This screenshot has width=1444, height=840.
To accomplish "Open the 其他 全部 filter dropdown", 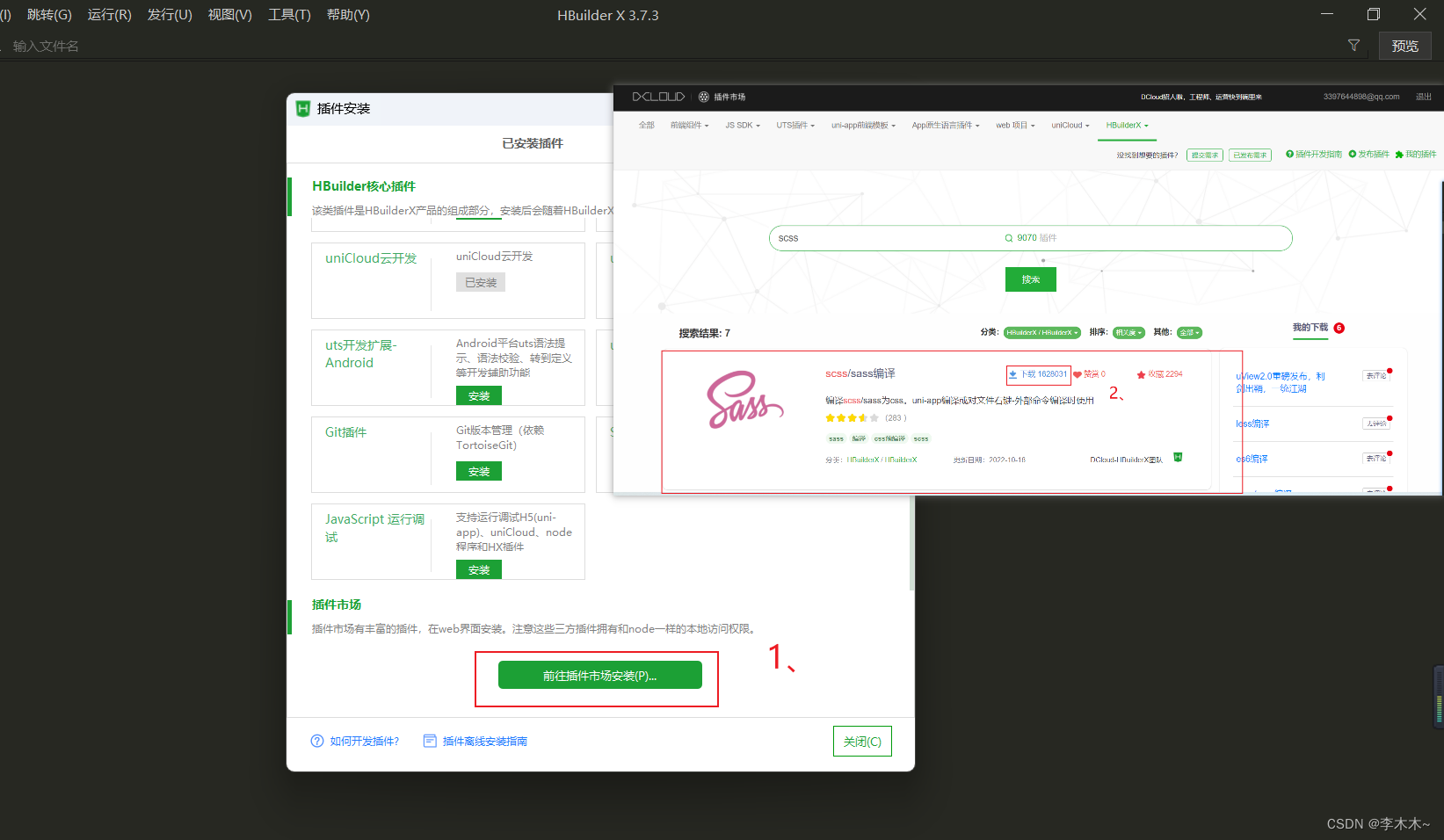I will click(x=1188, y=332).
